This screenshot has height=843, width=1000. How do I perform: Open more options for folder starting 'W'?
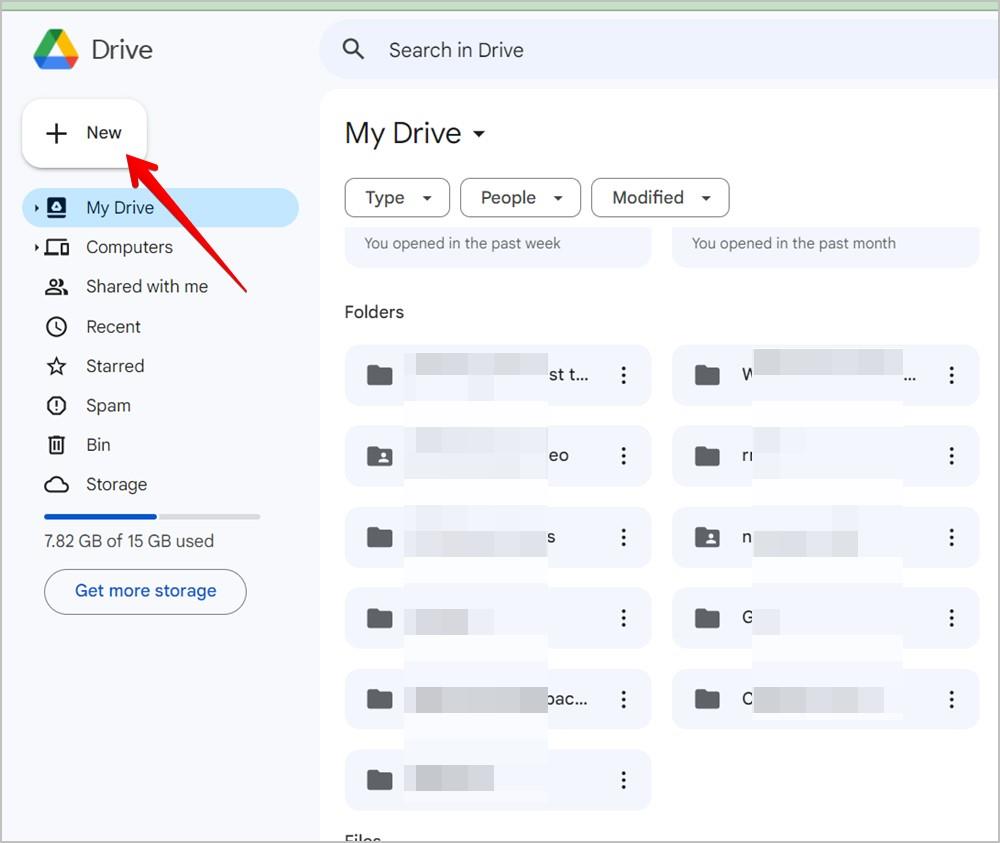click(952, 375)
